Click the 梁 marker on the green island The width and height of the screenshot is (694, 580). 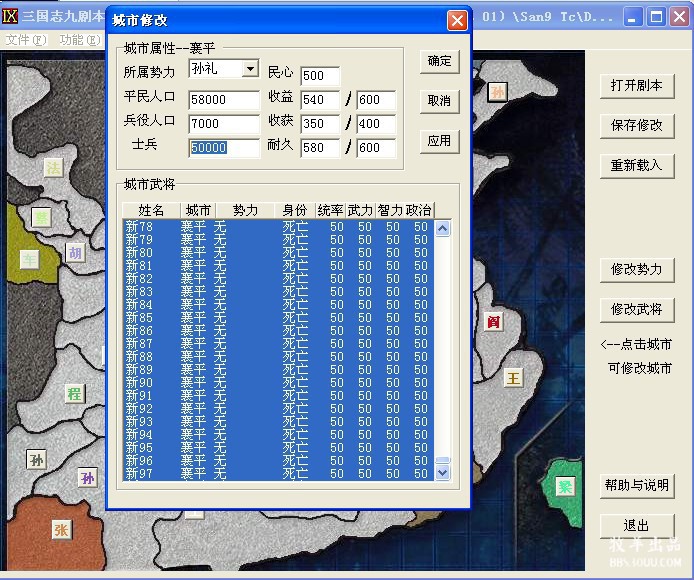(565, 487)
